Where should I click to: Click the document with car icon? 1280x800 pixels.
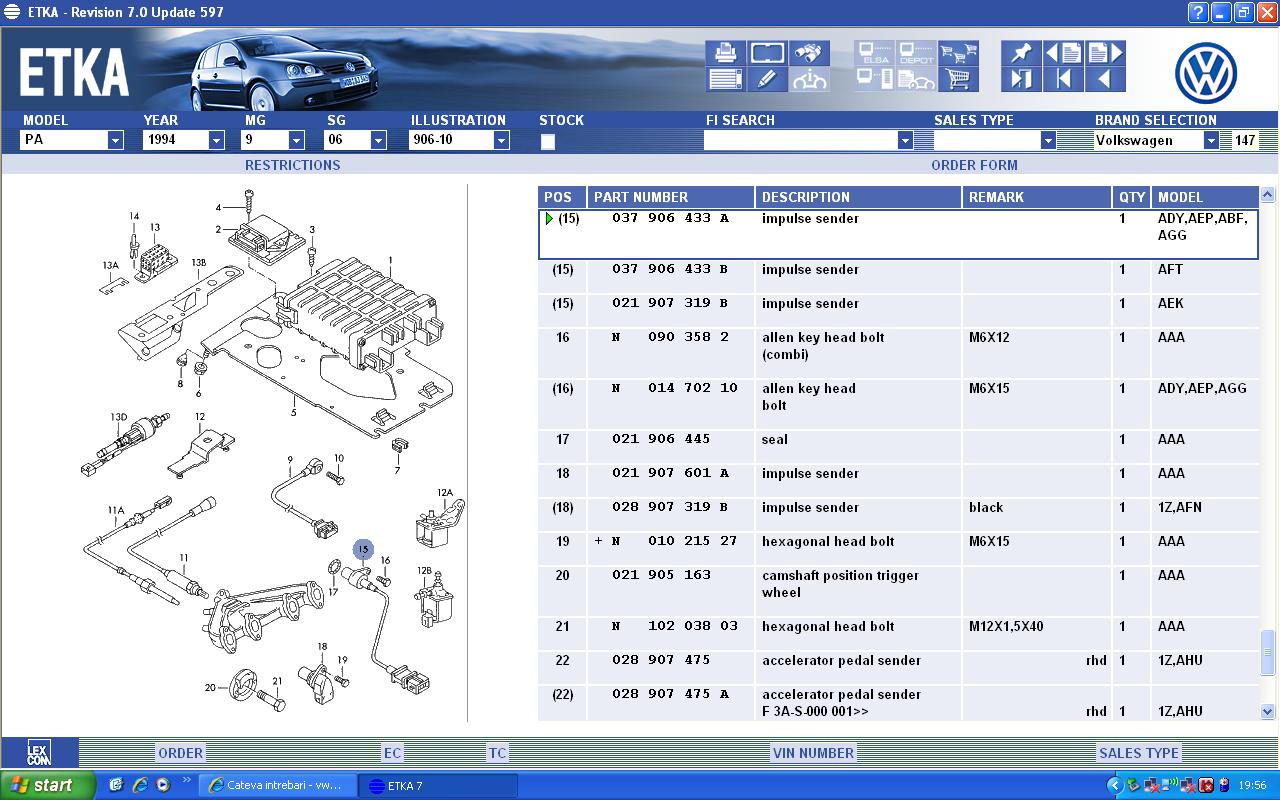[x=916, y=79]
